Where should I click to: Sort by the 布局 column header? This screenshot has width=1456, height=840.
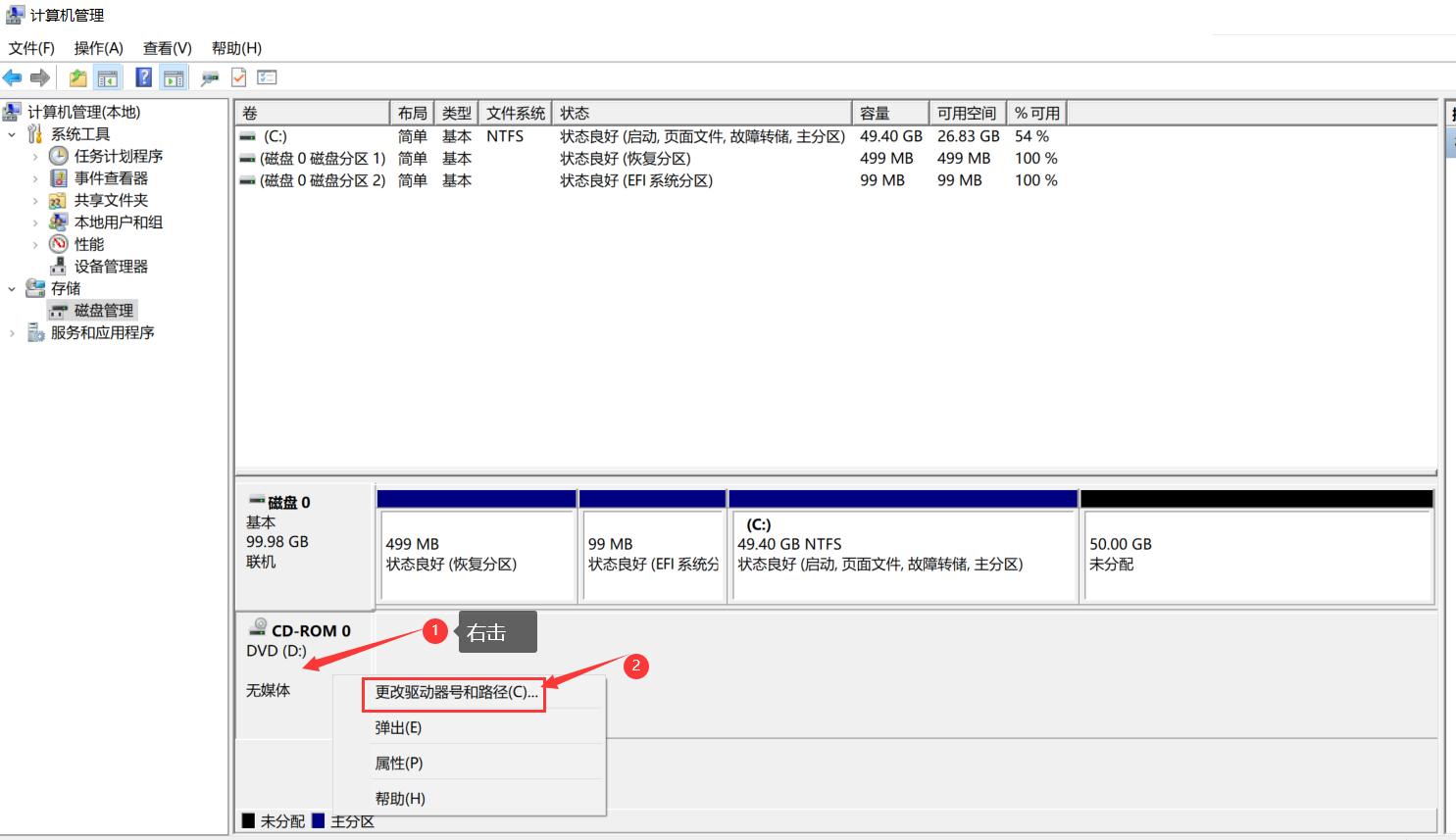(x=412, y=113)
